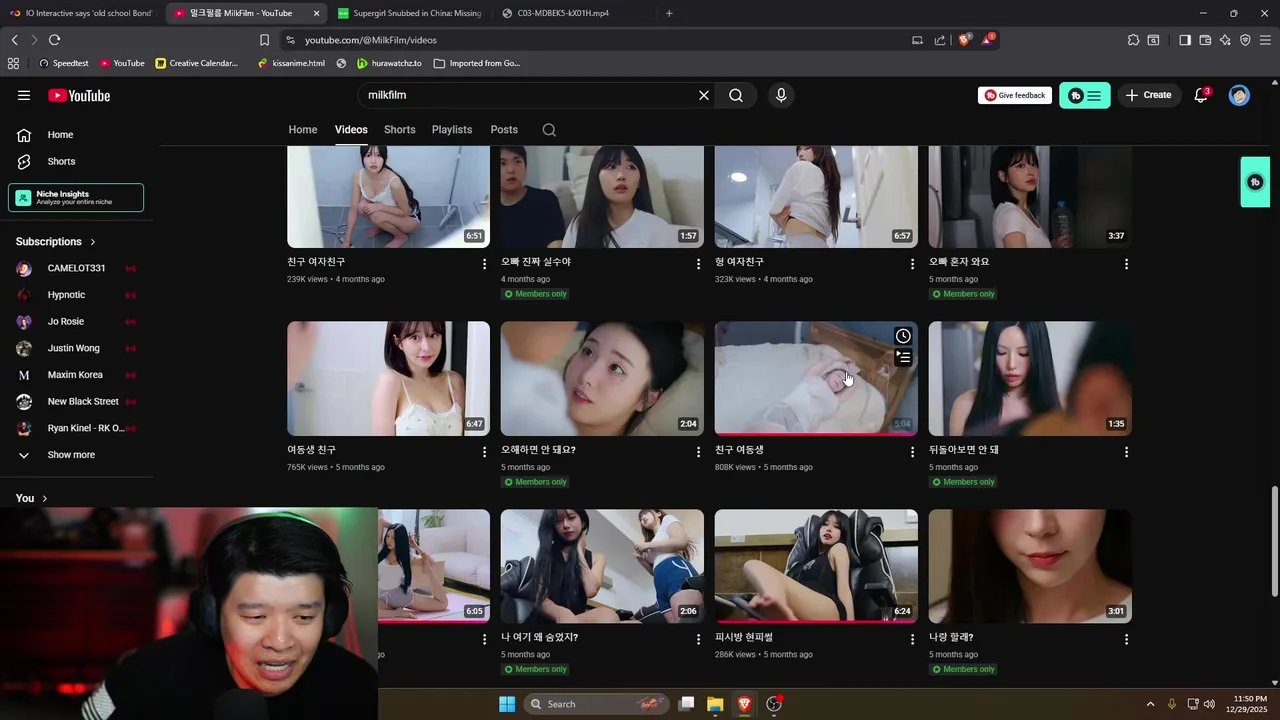Open browser main menu
Screen dimensions: 1280x720
1265,40
